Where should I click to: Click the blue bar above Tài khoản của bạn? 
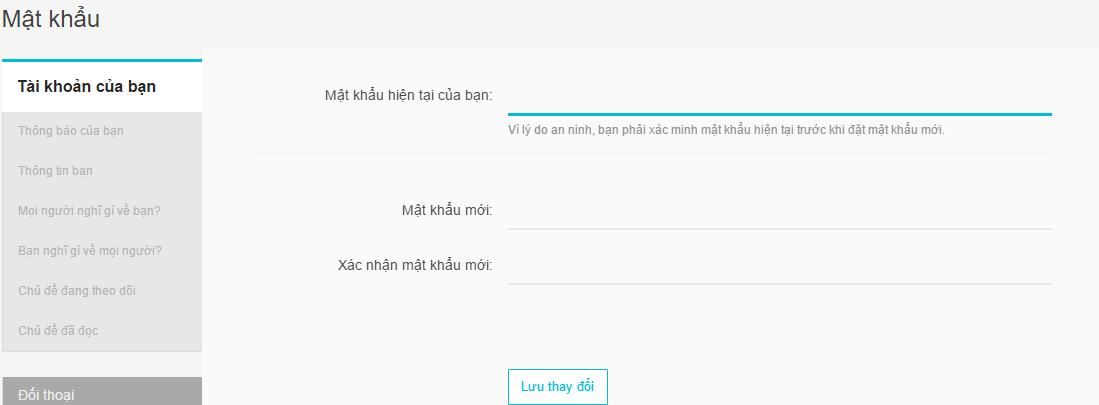click(102, 60)
